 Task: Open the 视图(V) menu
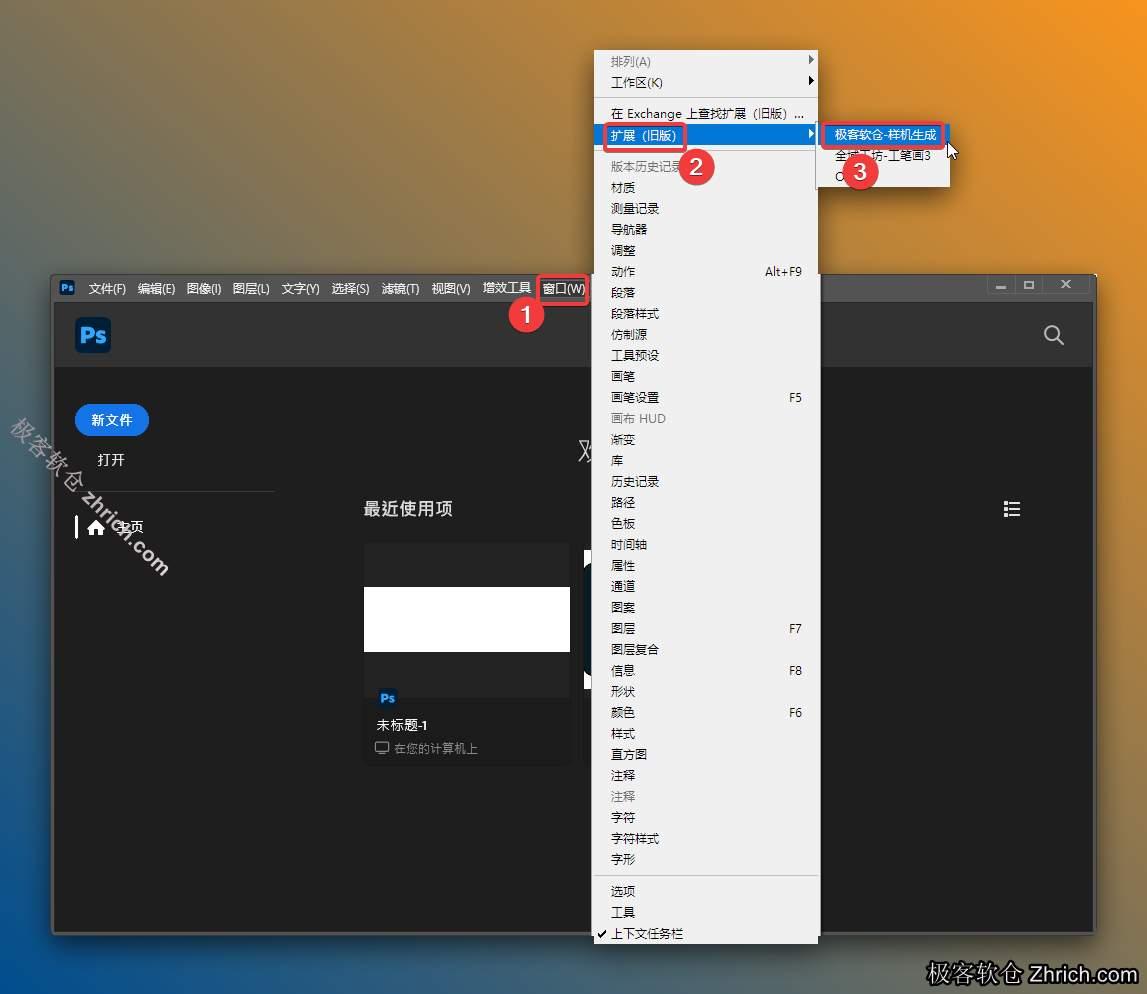451,289
